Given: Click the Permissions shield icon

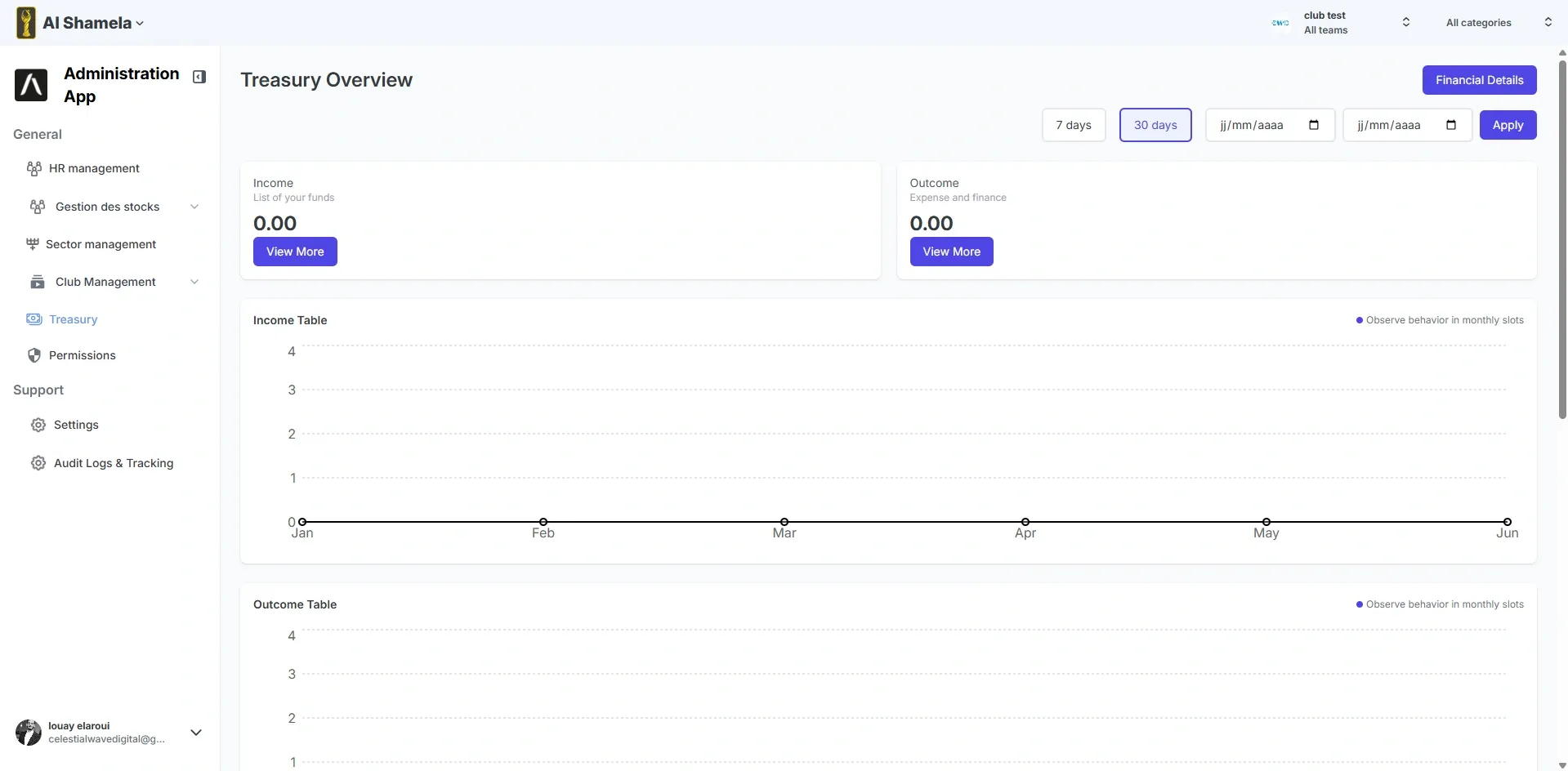Looking at the screenshot, I should click(34, 355).
